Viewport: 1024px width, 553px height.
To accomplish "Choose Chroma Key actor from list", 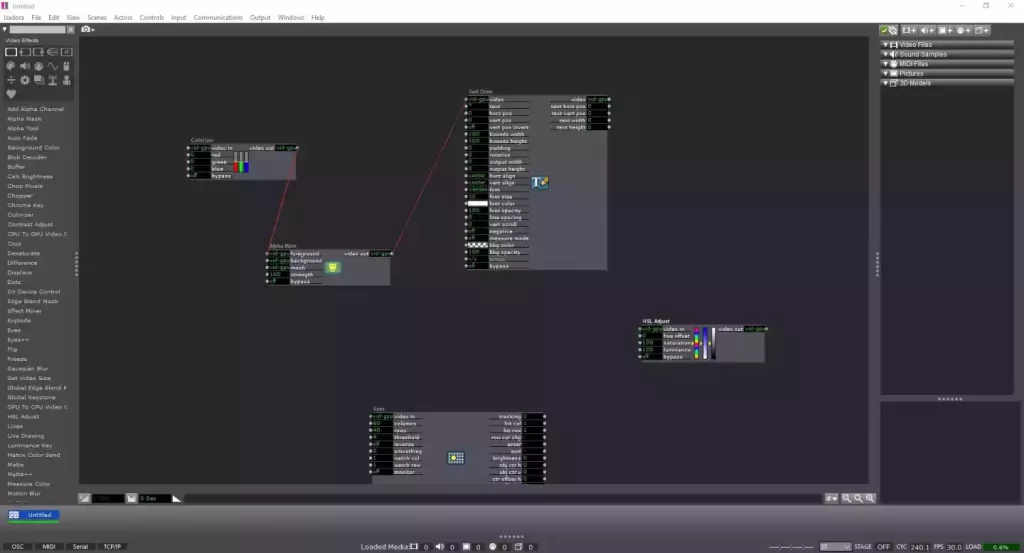I will pyautogui.click(x=25, y=205).
